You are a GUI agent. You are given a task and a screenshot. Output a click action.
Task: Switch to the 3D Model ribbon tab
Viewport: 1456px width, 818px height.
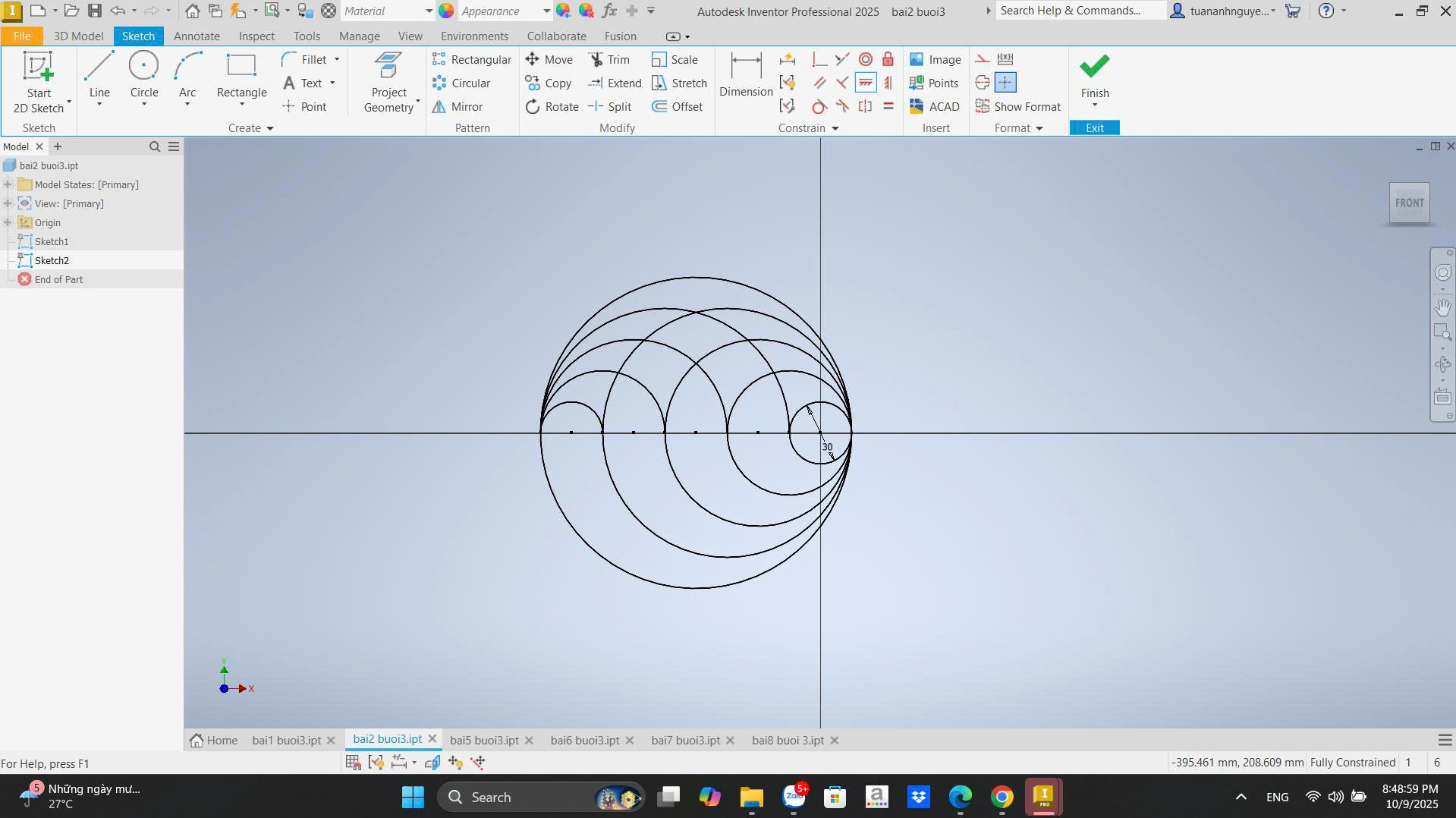click(x=78, y=36)
